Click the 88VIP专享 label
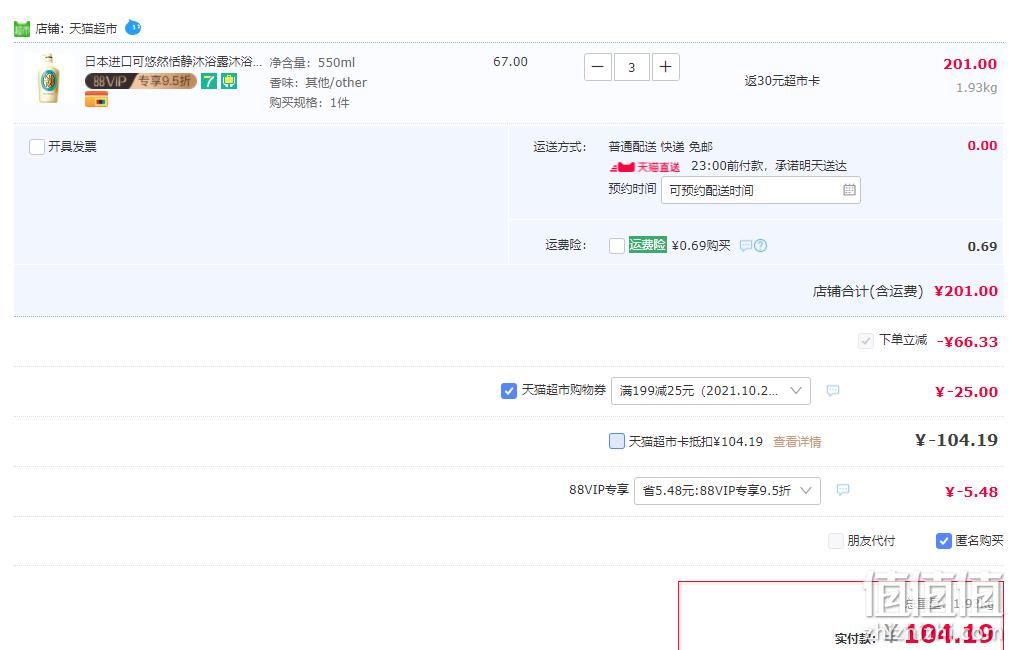 (x=598, y=490)
